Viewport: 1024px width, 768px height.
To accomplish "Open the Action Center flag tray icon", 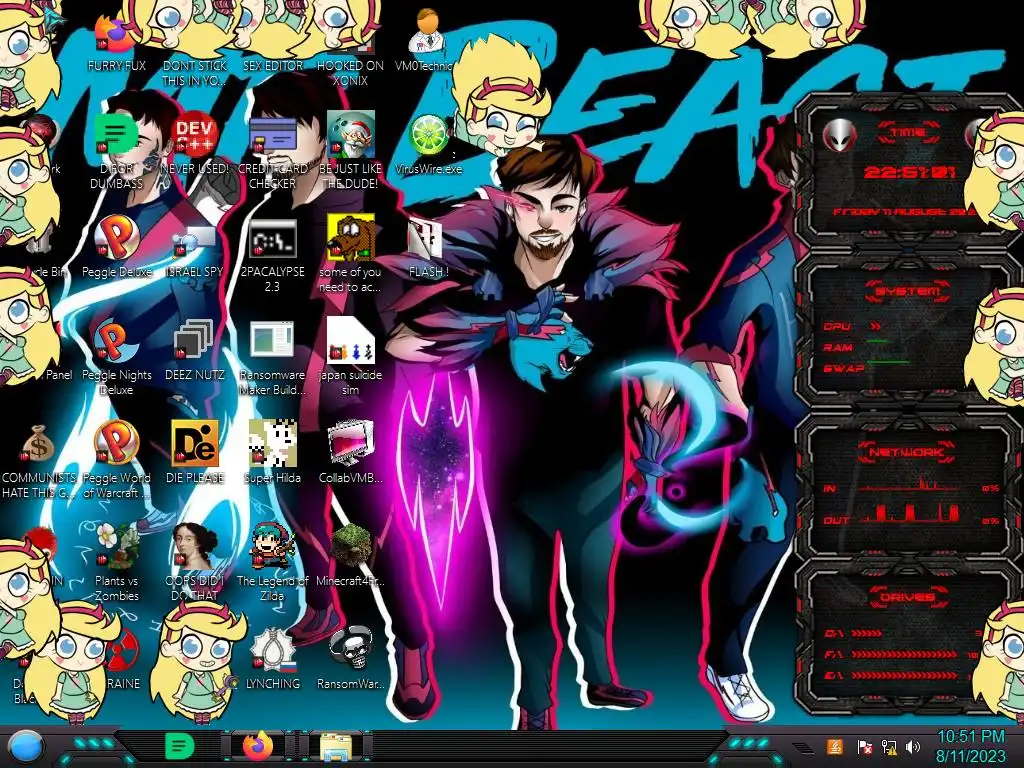I will (x=865, y=746).
